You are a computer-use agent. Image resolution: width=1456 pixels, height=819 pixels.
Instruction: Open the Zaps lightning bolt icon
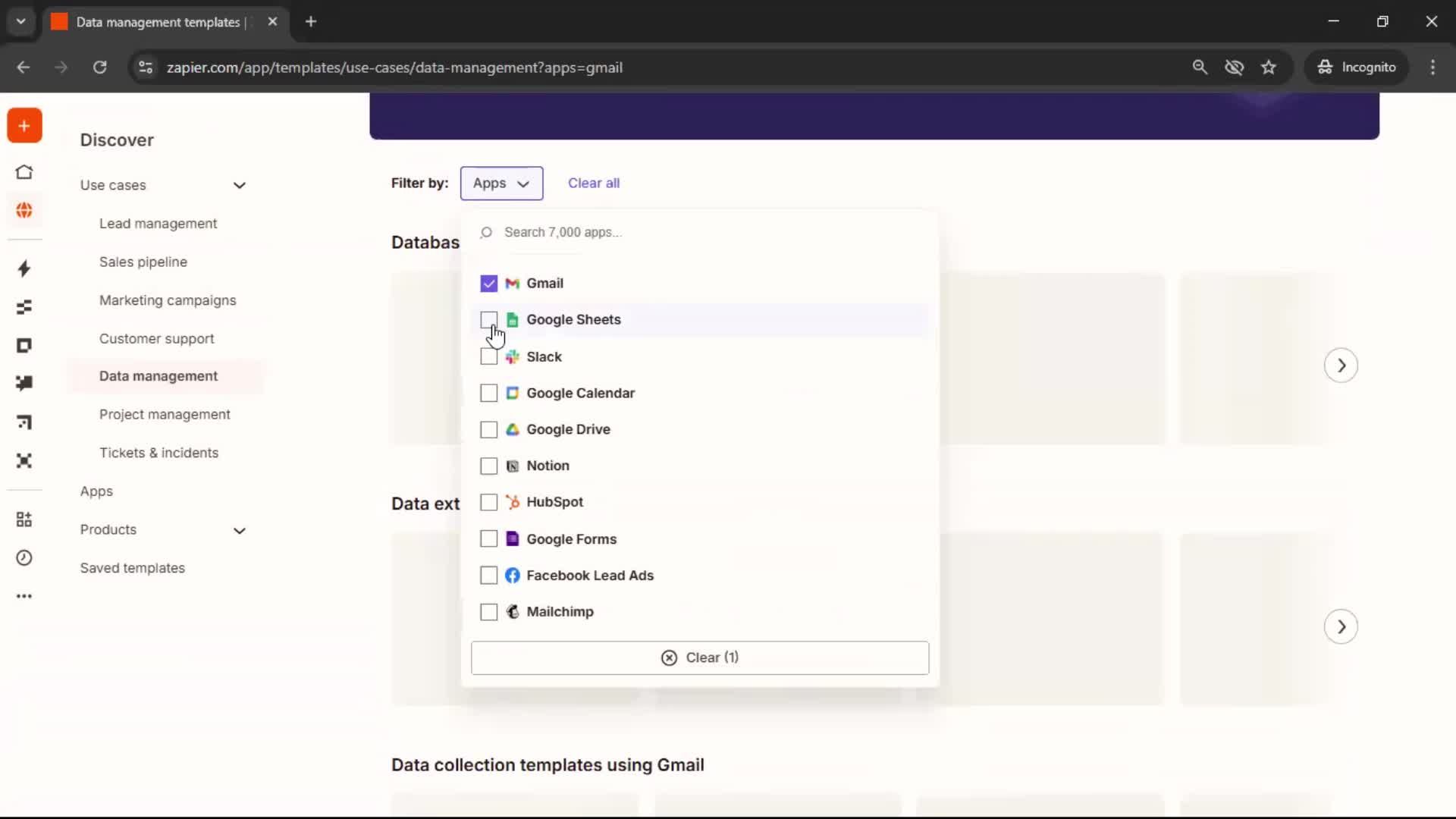[24, 268]
